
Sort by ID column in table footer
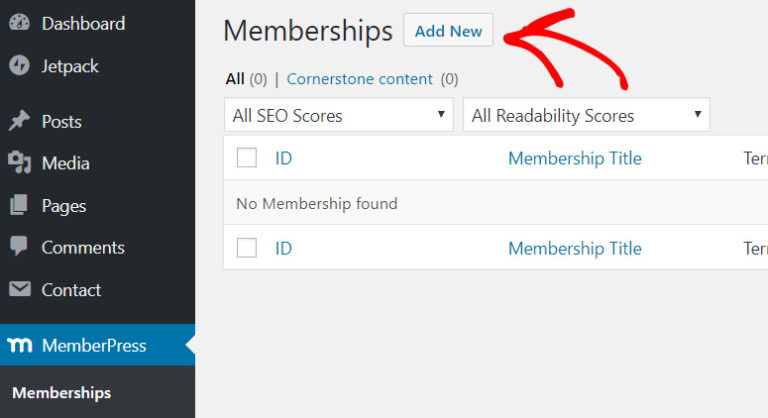point(283,248)
